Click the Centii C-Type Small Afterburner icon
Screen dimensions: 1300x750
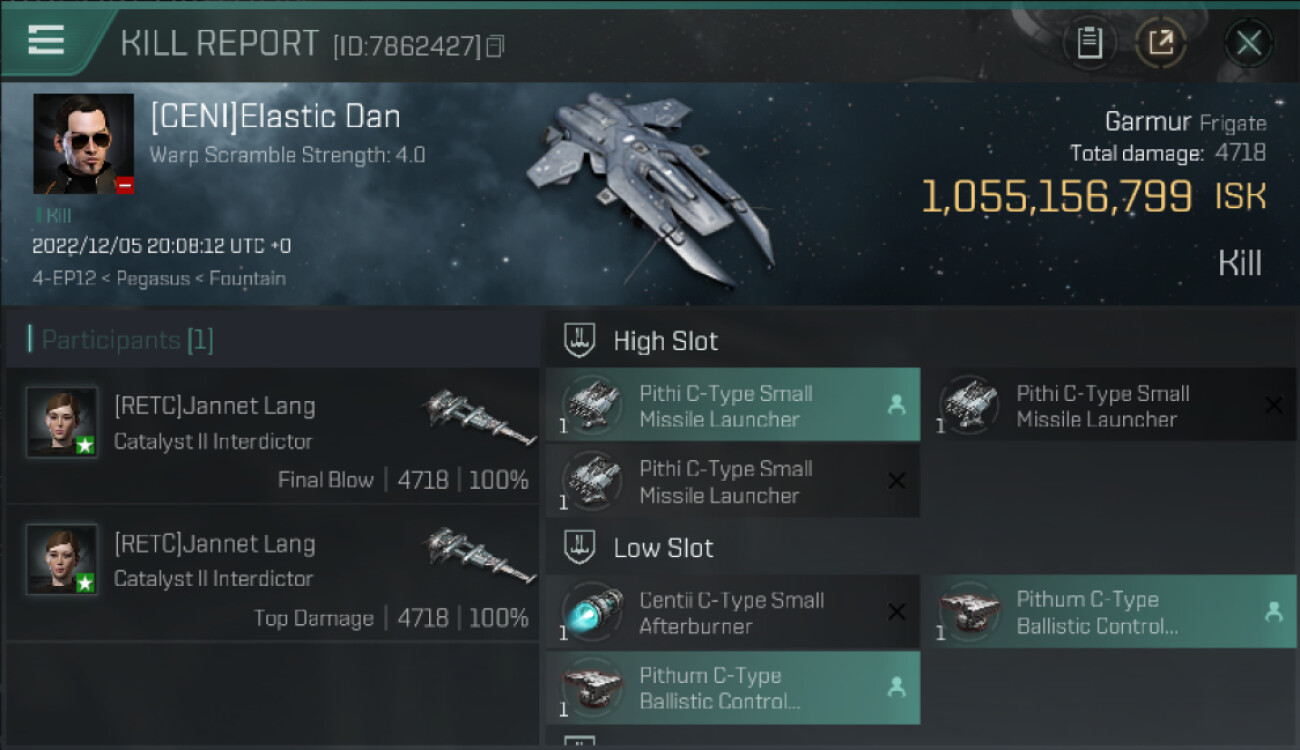click(592, 612)
